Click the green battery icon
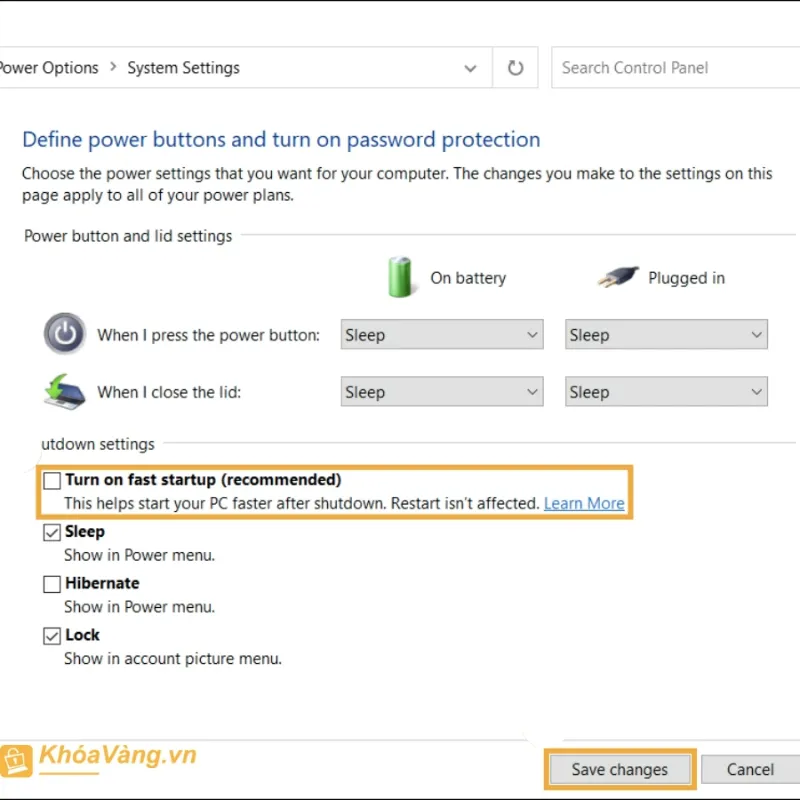The image size is (800, 800). [x=400, y=277]
